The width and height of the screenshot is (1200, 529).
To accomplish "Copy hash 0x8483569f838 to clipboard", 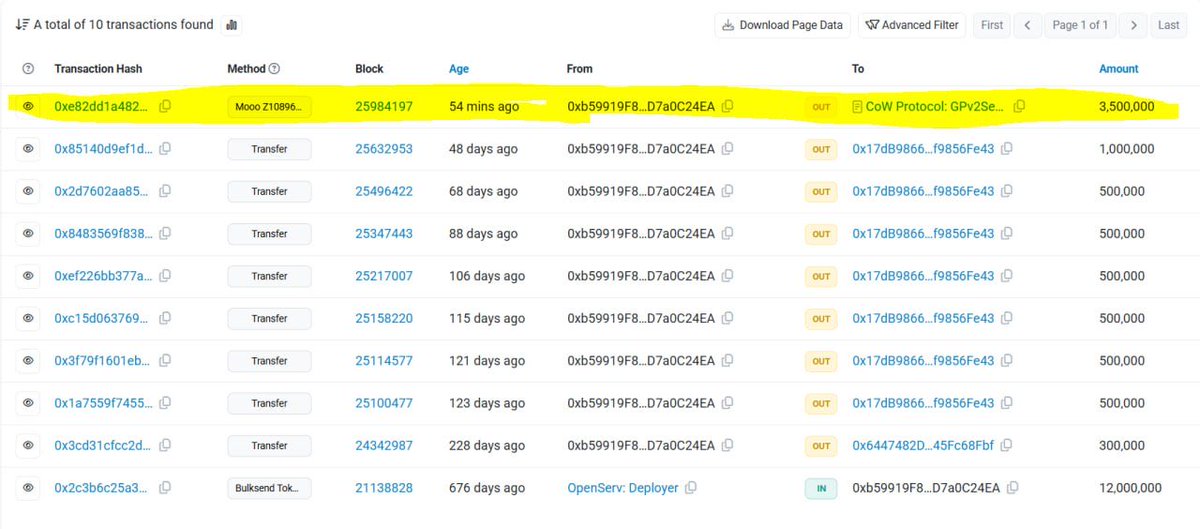I will 165,233.
